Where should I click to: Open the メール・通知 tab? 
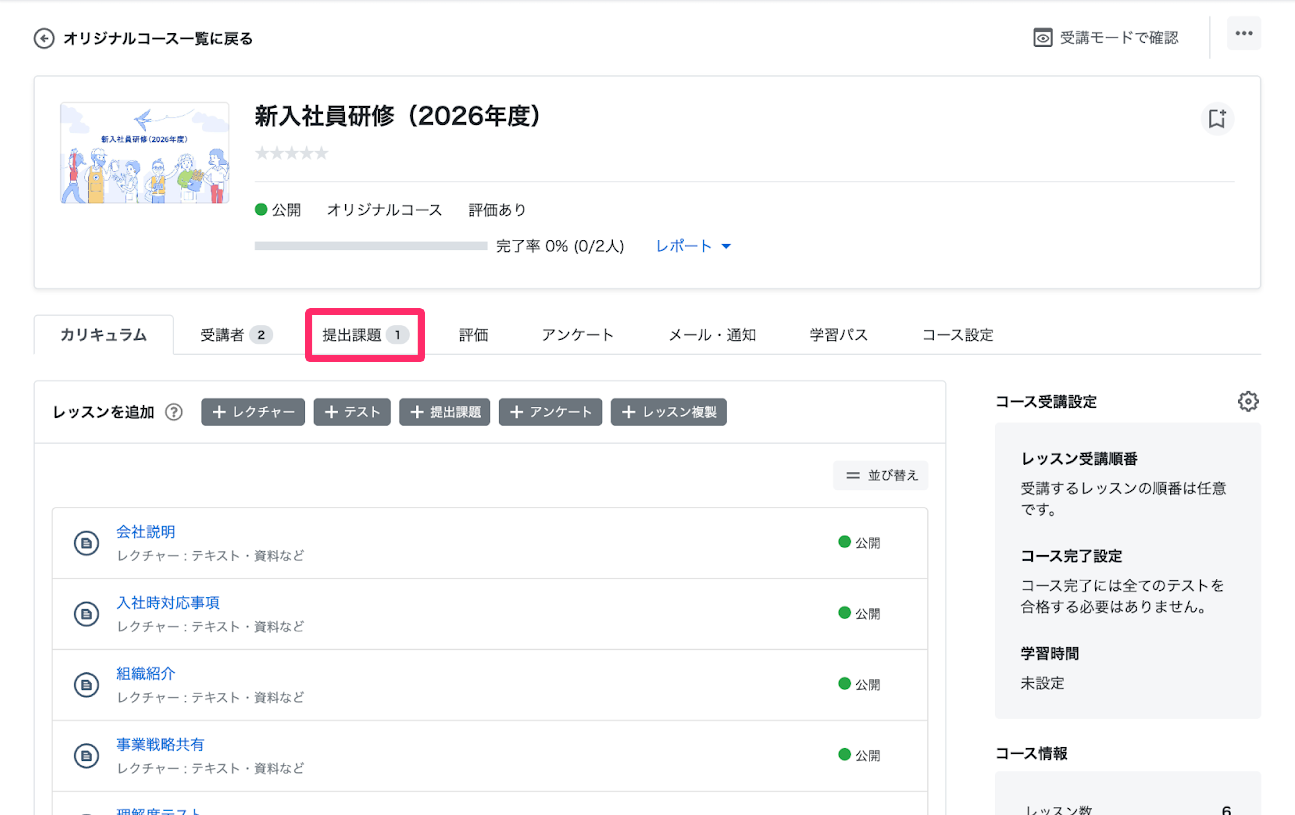tap(711, 335)
